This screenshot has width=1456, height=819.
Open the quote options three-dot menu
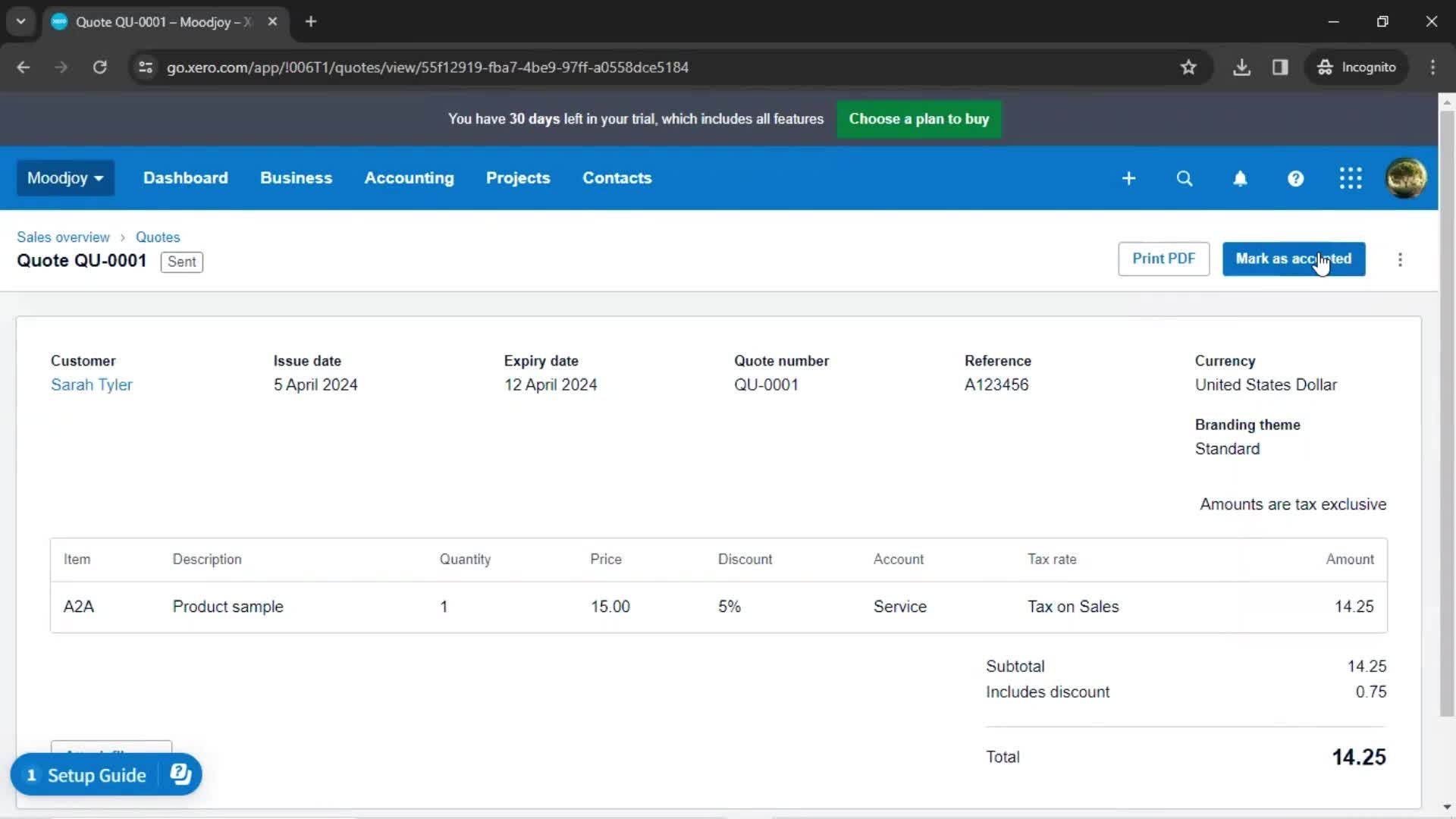tap(1400, 259)
